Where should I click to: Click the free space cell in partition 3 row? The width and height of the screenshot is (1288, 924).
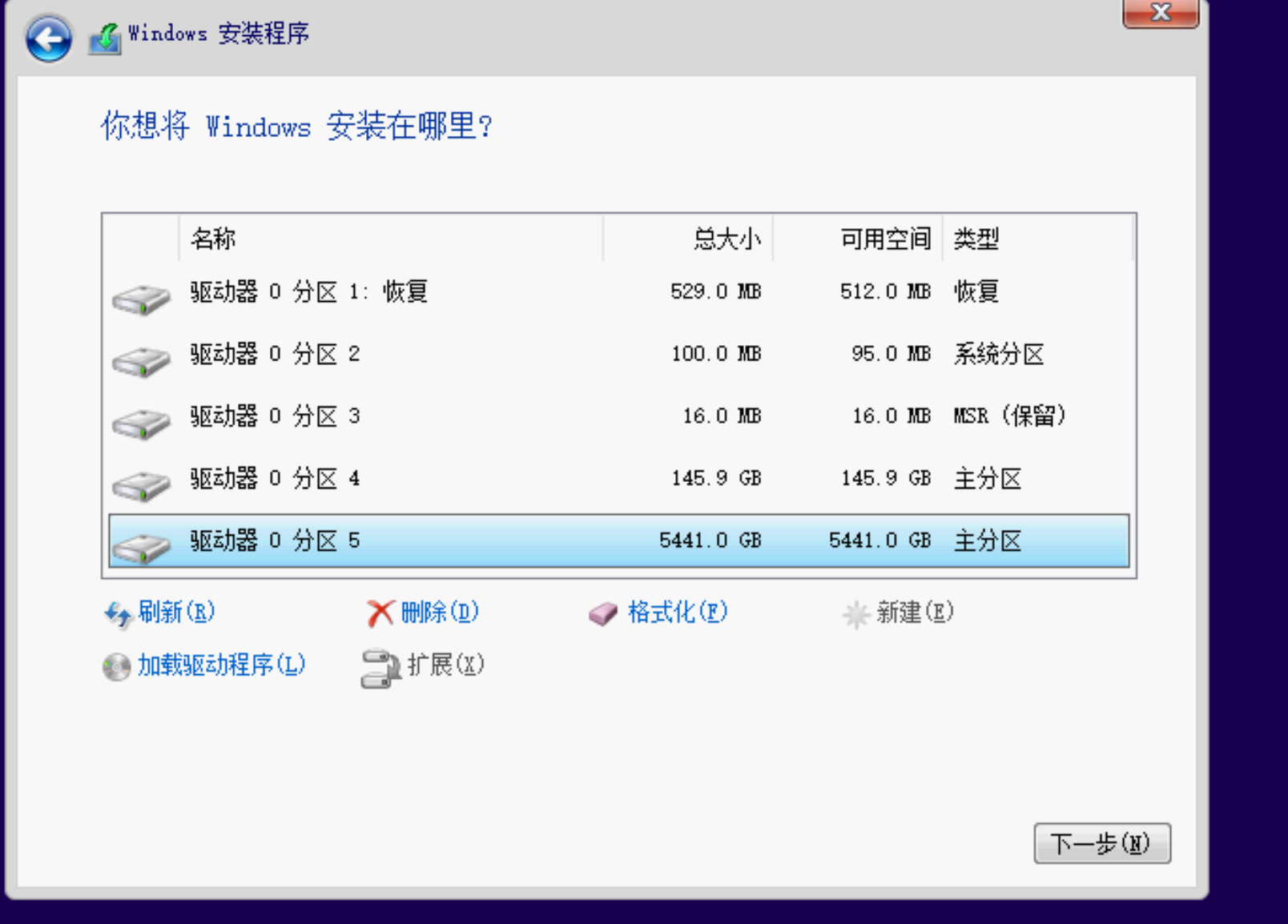click(x=891, y=416)
